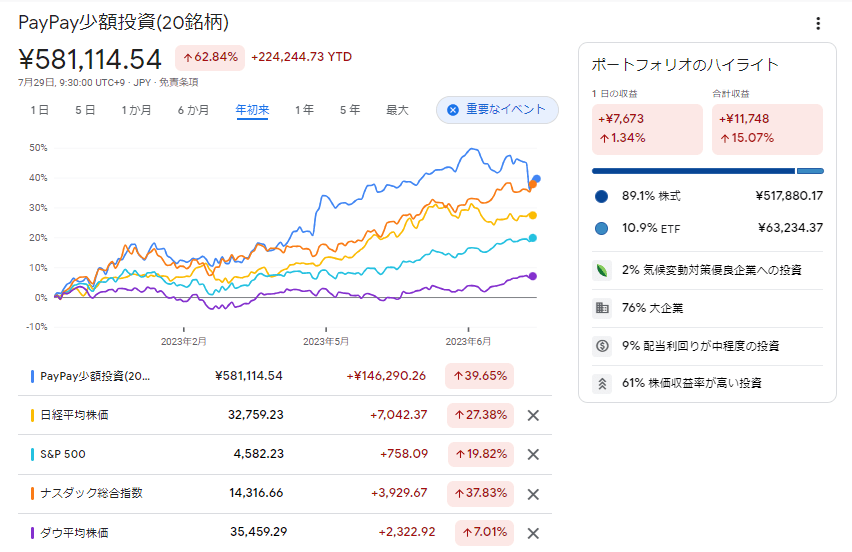This screenshot has width=852, height=552.
Task: Click the chevrons icon for 株価収益率
Action: 602,383
